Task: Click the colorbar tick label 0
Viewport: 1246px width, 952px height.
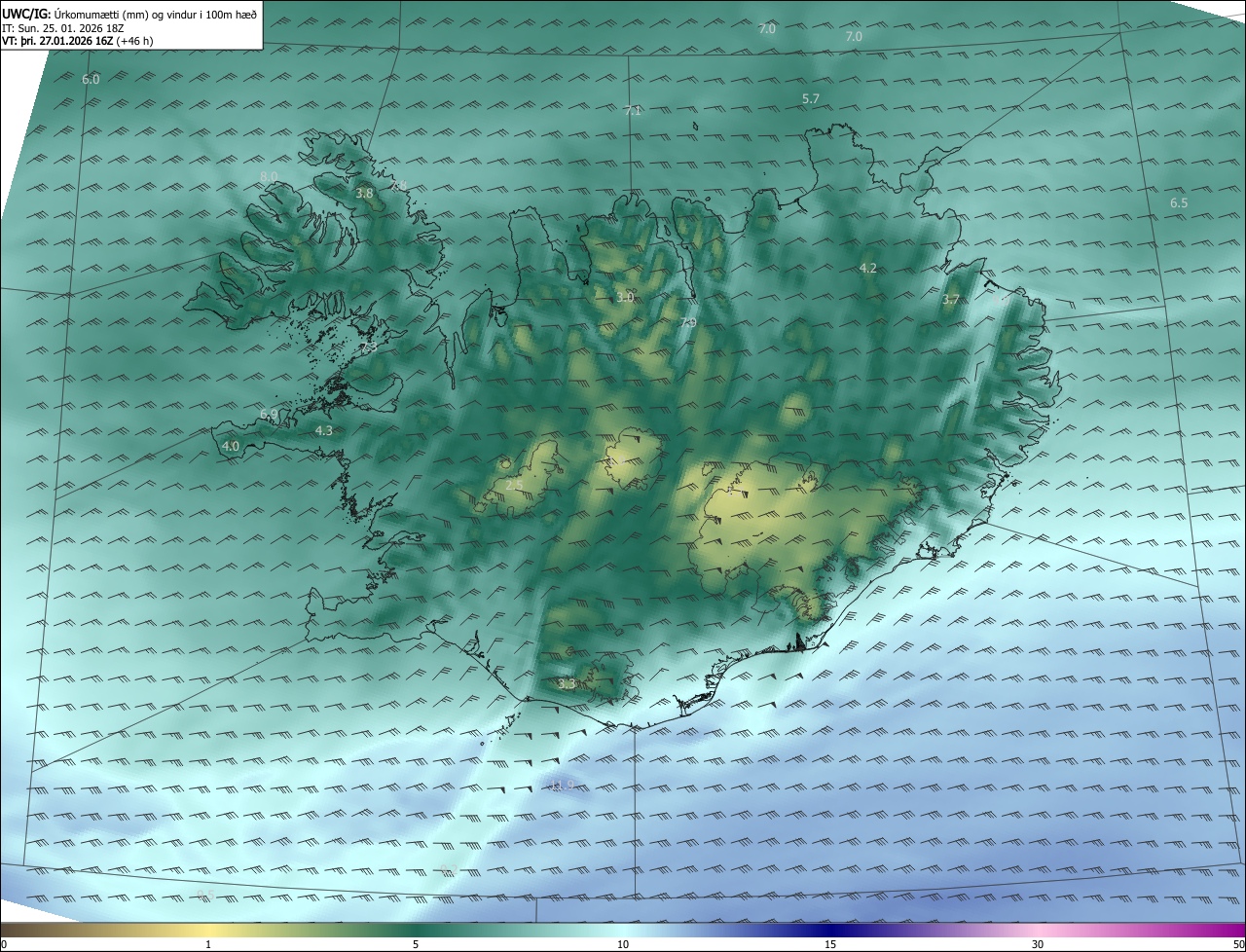Action: pyautogui.click(x=4, y=944)
